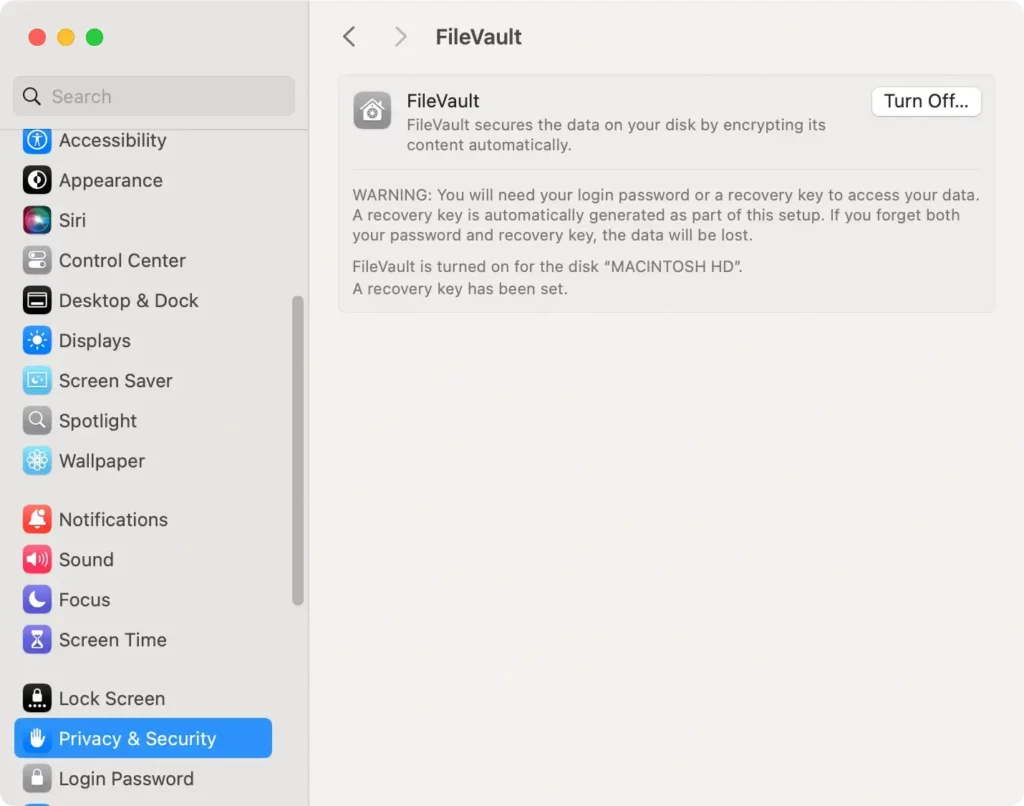The image size is (1024, 806).
Task: Click the WARNING recovery key paragraph
Action: 666,215
